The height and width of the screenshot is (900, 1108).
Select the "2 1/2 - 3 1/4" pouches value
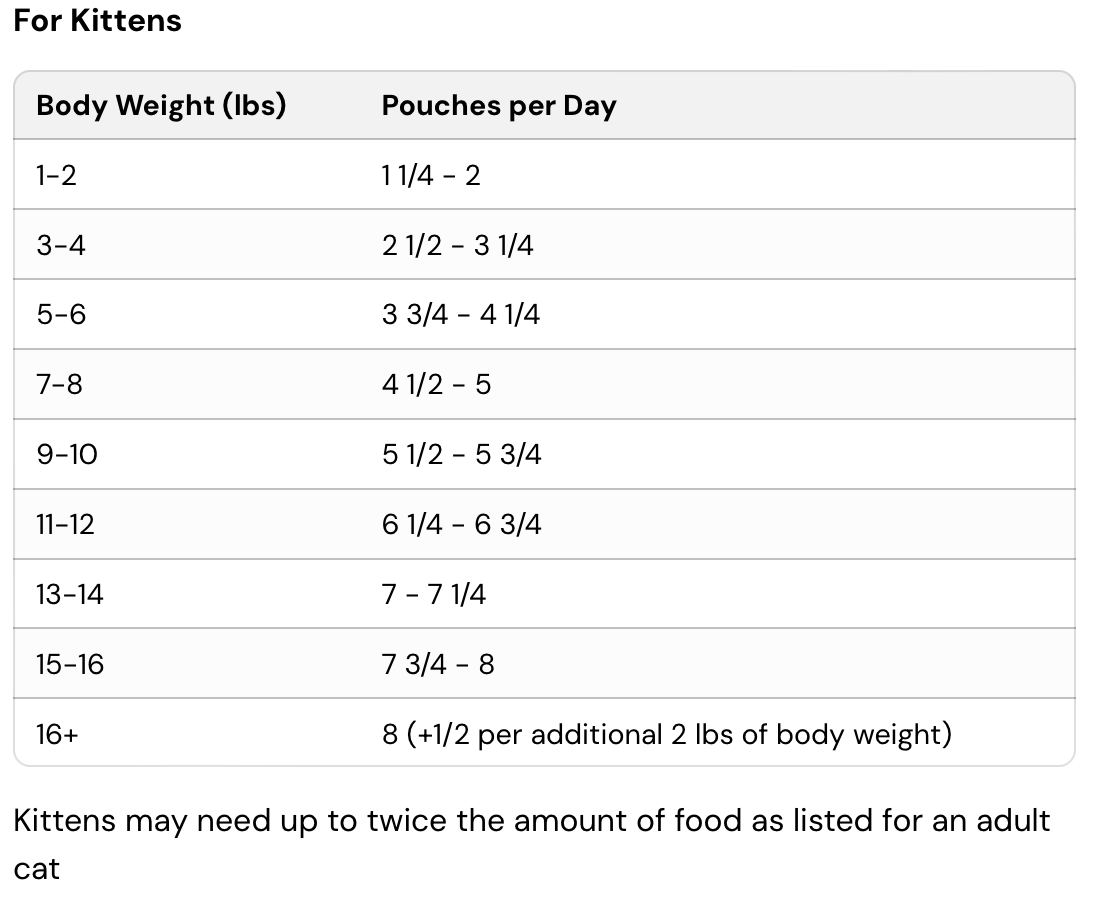coord(457,245)
